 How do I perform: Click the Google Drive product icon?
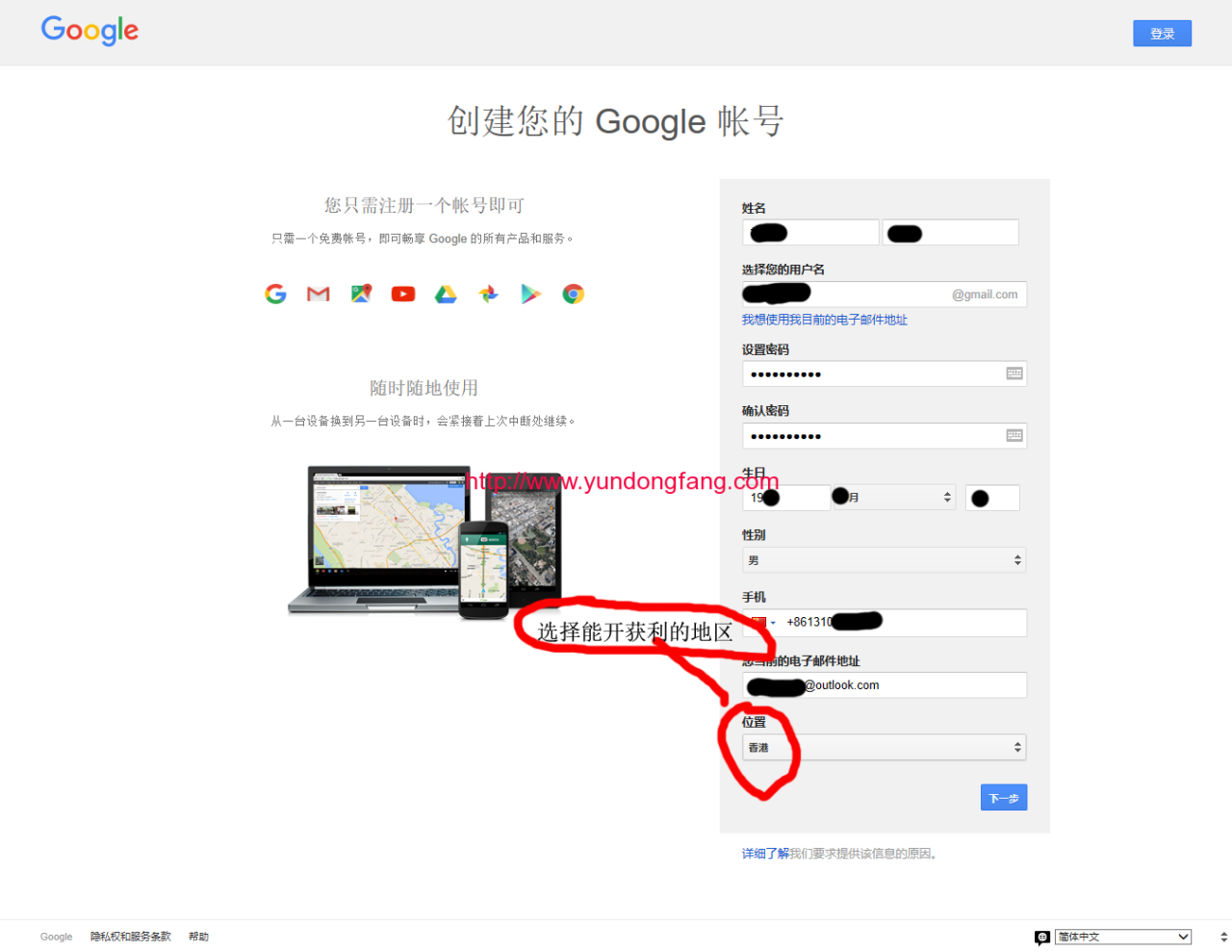pyautogui.click(x=446, y=295)
